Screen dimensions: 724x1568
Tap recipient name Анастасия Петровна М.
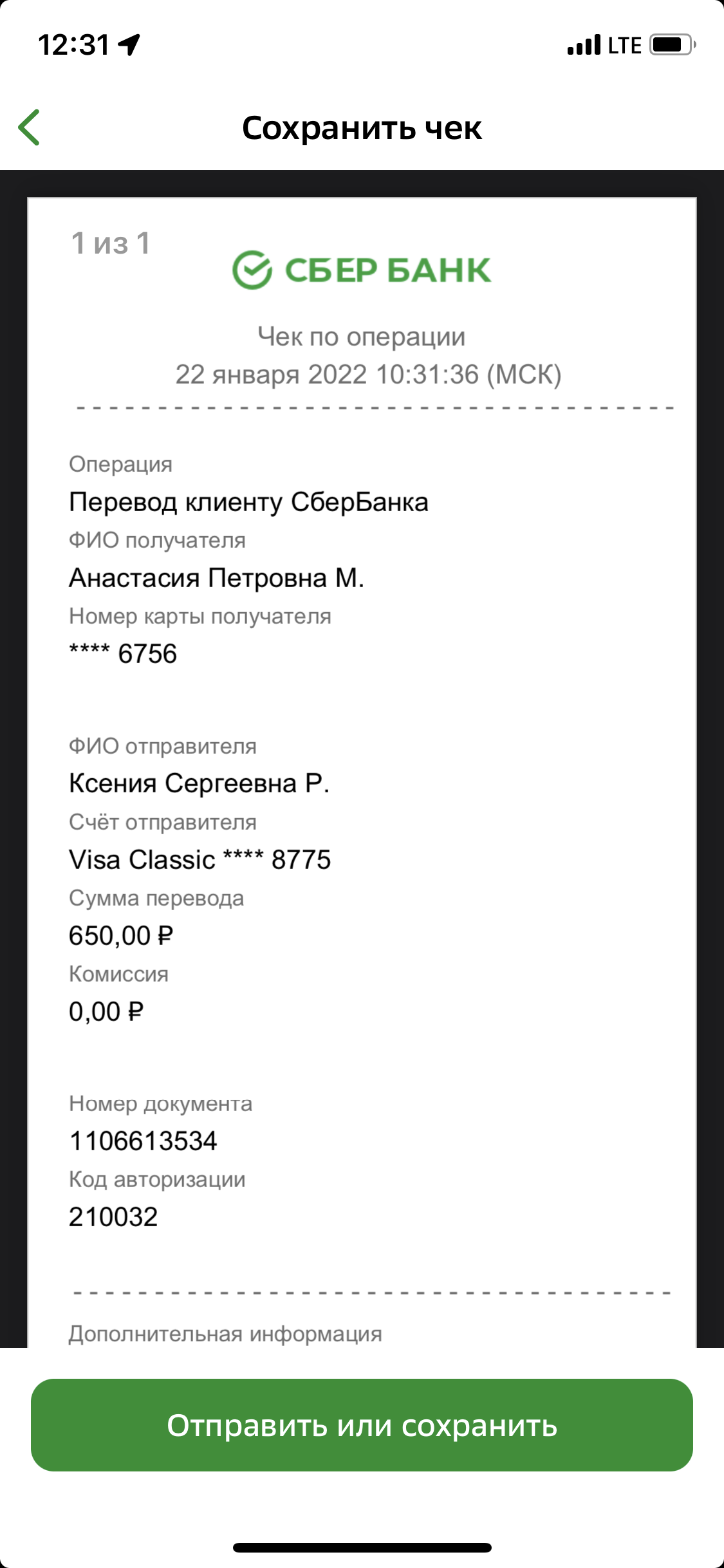click(217, 578)
